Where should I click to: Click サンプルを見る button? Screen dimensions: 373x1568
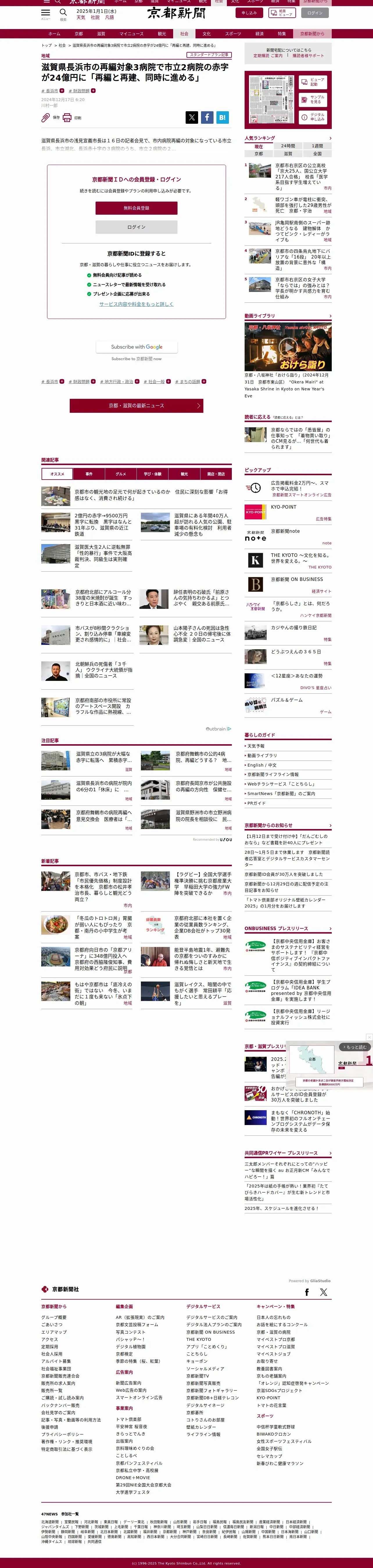coord(313,99)
